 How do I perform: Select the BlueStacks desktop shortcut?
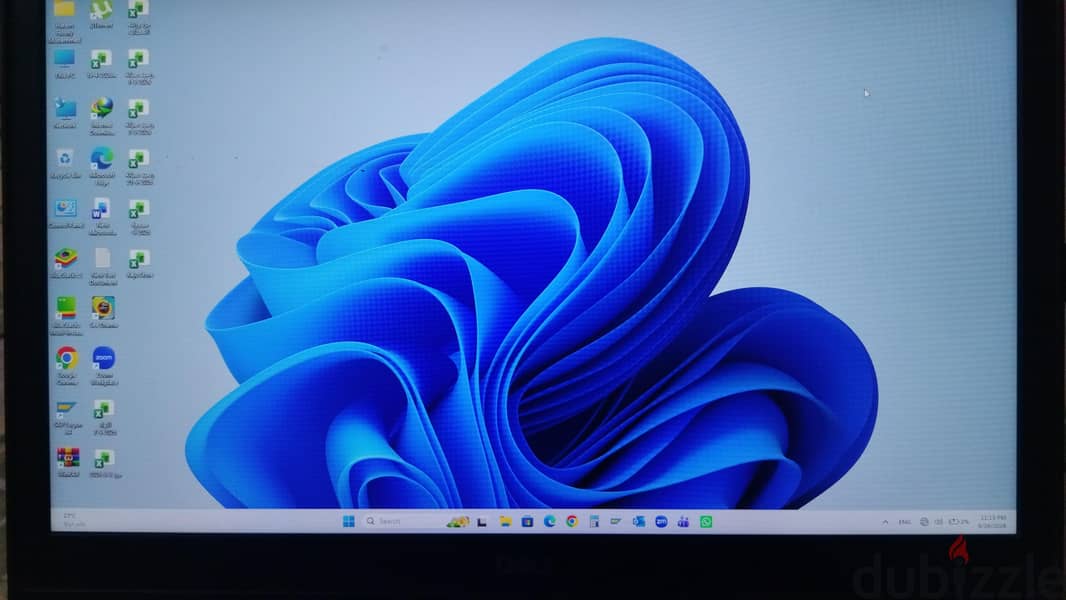pos(66,263)
